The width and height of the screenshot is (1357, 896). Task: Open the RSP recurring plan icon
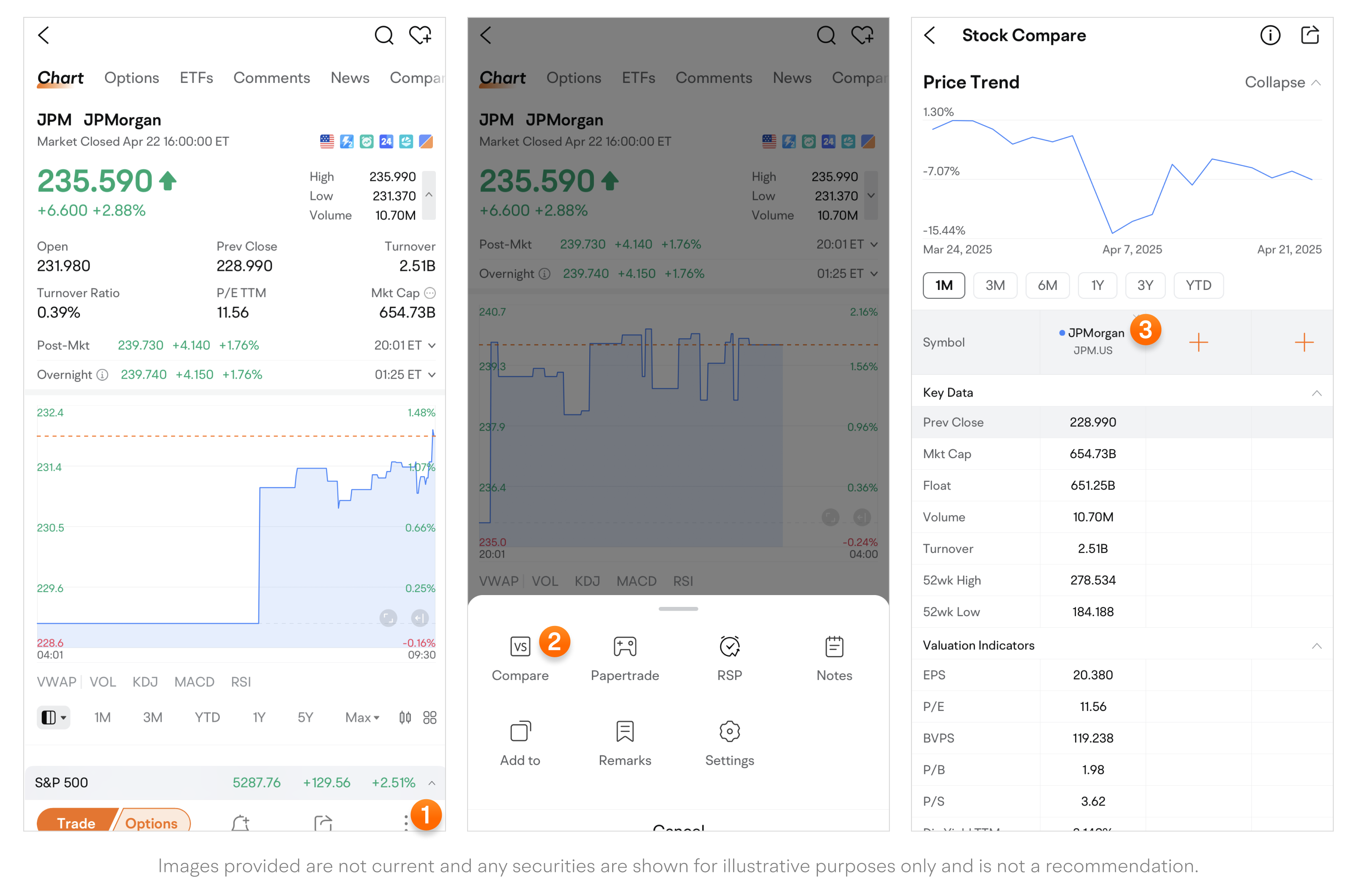pos(729,647)
